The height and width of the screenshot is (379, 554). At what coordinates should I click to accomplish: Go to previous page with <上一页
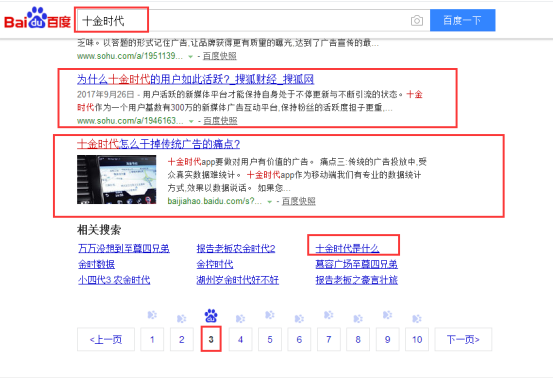point(106,339)
